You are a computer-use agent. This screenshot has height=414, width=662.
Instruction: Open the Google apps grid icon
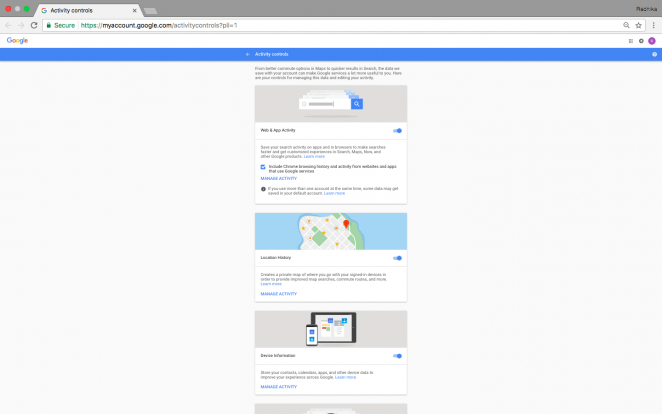pyautogui.click(x=631, y=41)
